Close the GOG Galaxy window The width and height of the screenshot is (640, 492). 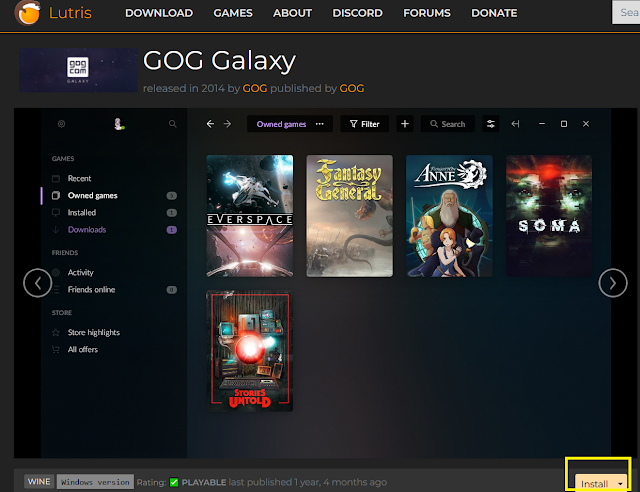click(x=586, y=124)
